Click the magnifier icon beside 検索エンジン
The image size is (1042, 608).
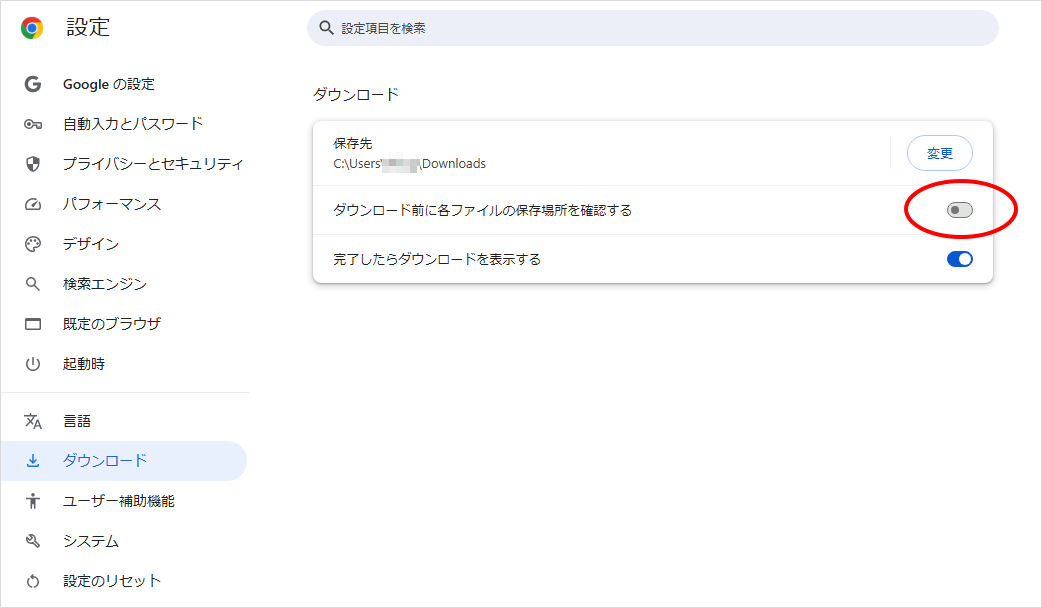click(33, 284)
